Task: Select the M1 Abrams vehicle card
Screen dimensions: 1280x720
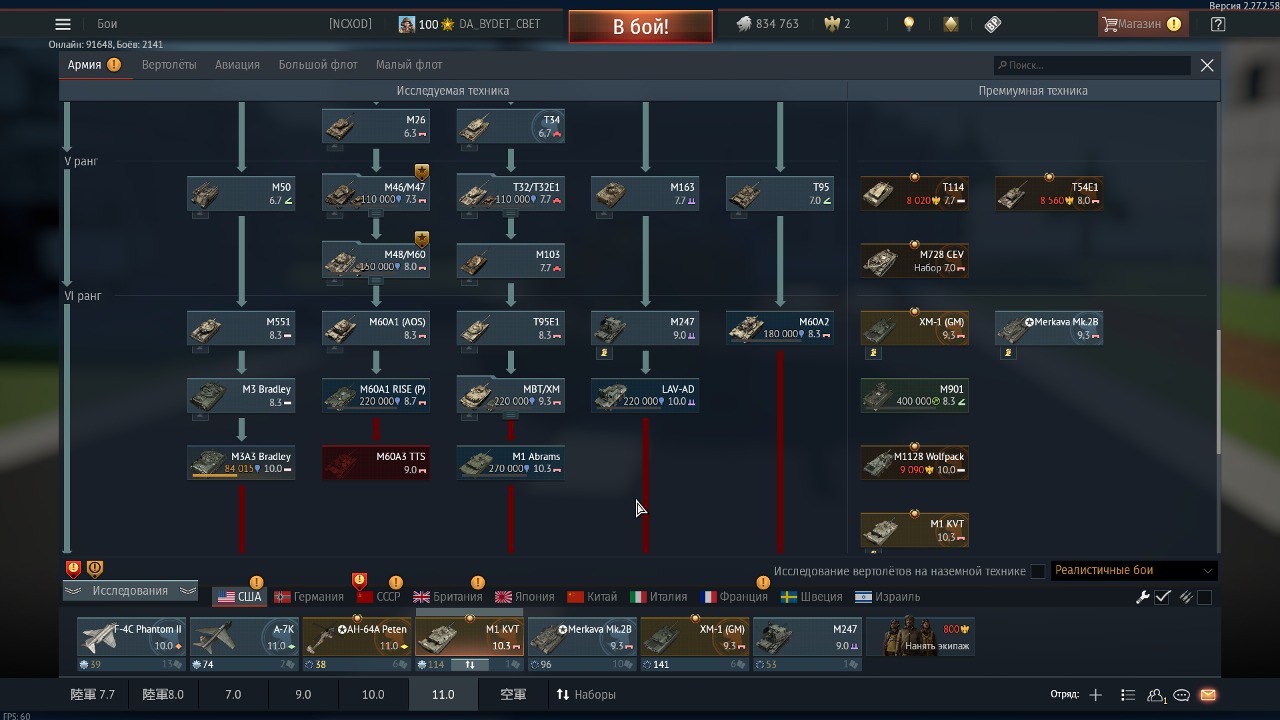Action: tap(511, 462)
